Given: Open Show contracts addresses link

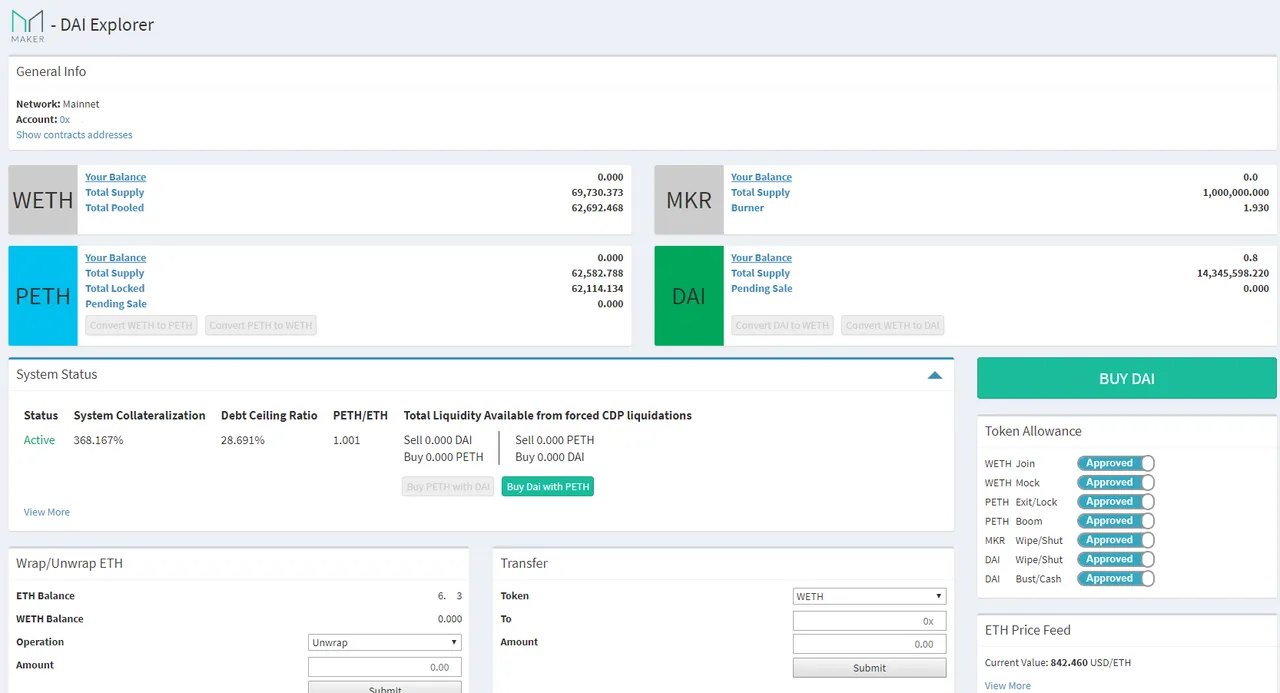Looking at the screenshot, I should [74, 135].
